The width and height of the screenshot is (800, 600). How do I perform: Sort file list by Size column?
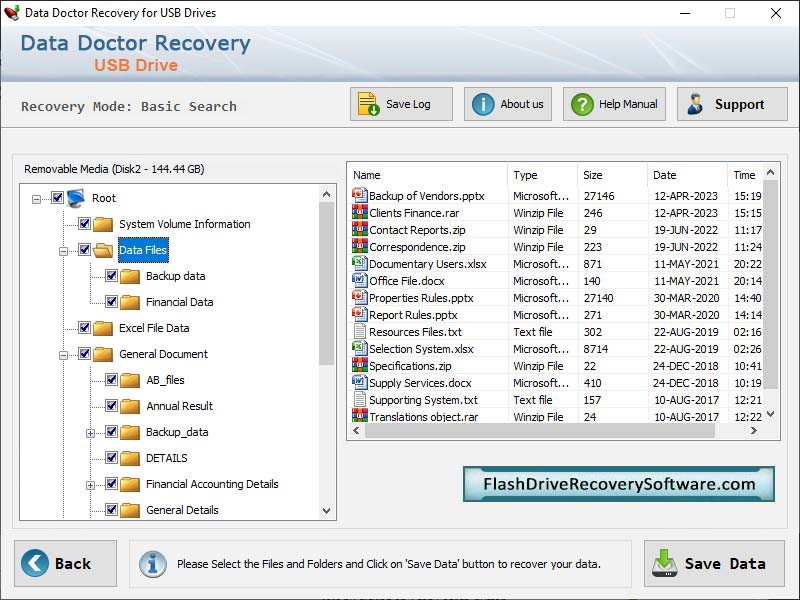tap(611, 175)
